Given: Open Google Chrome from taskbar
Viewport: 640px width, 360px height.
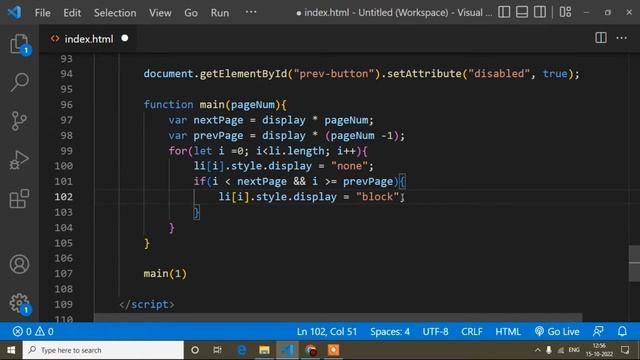Looking at the screenshot, I should 310,350.
